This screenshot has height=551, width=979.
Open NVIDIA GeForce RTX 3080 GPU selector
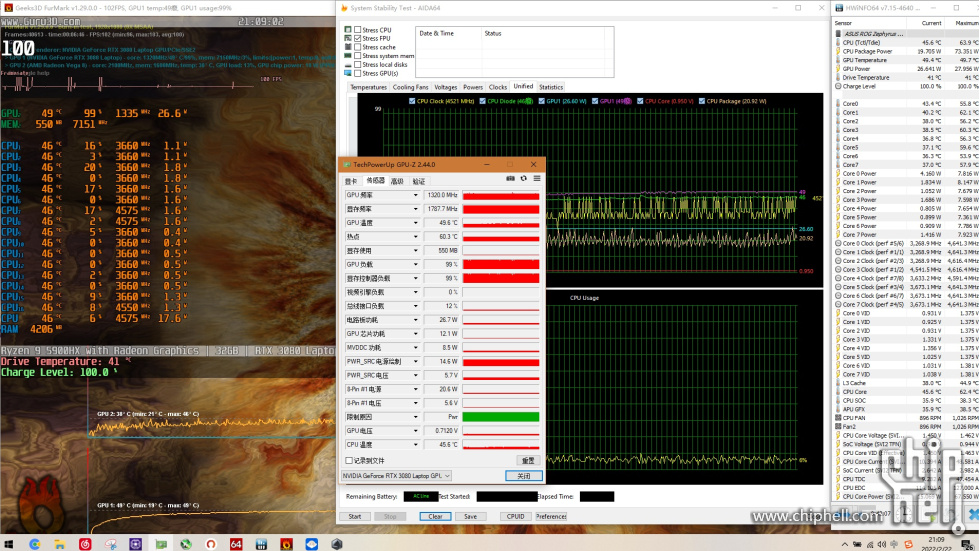pyautogui.click(x=396, y=475)
